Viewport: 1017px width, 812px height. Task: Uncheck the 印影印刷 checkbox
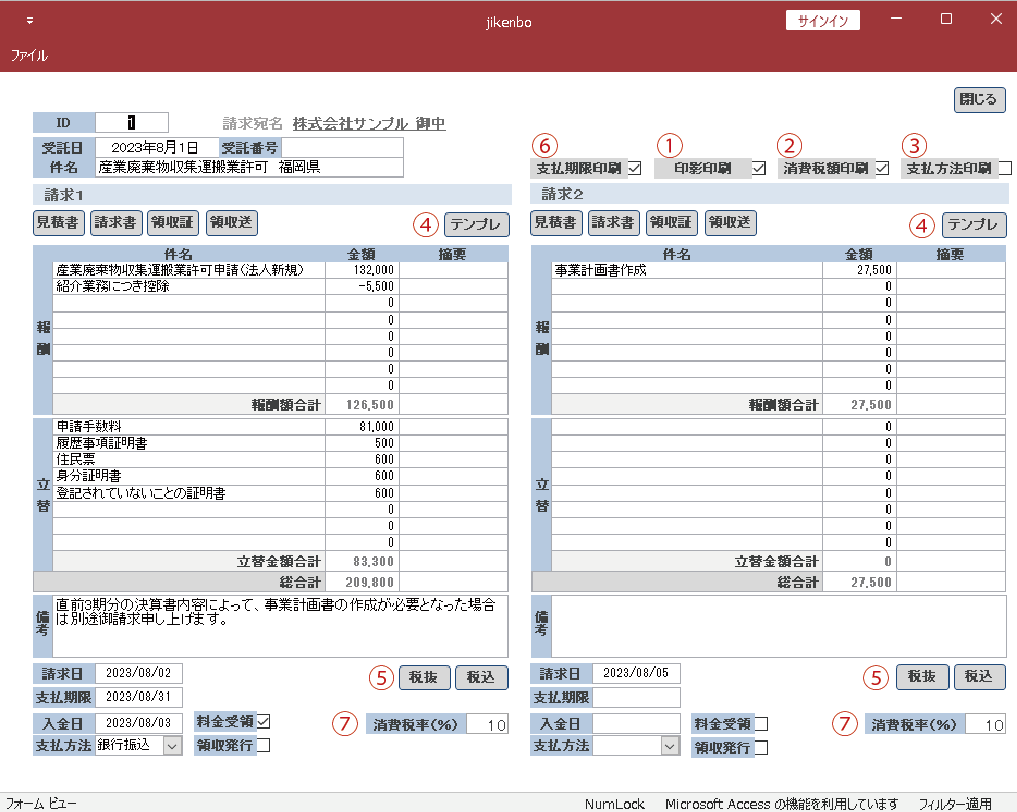[759, 168]
